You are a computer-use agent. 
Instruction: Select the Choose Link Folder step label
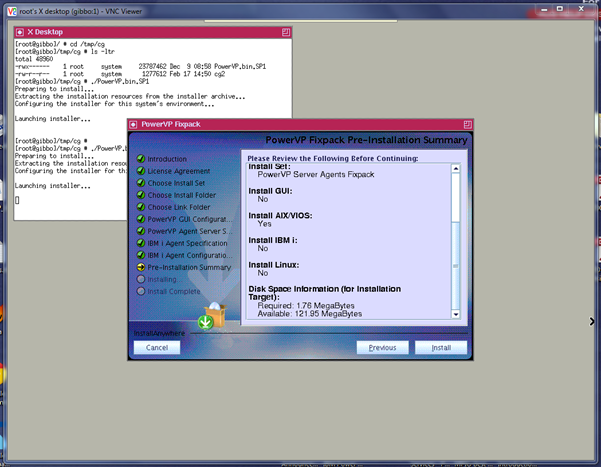tap(179, 207)
